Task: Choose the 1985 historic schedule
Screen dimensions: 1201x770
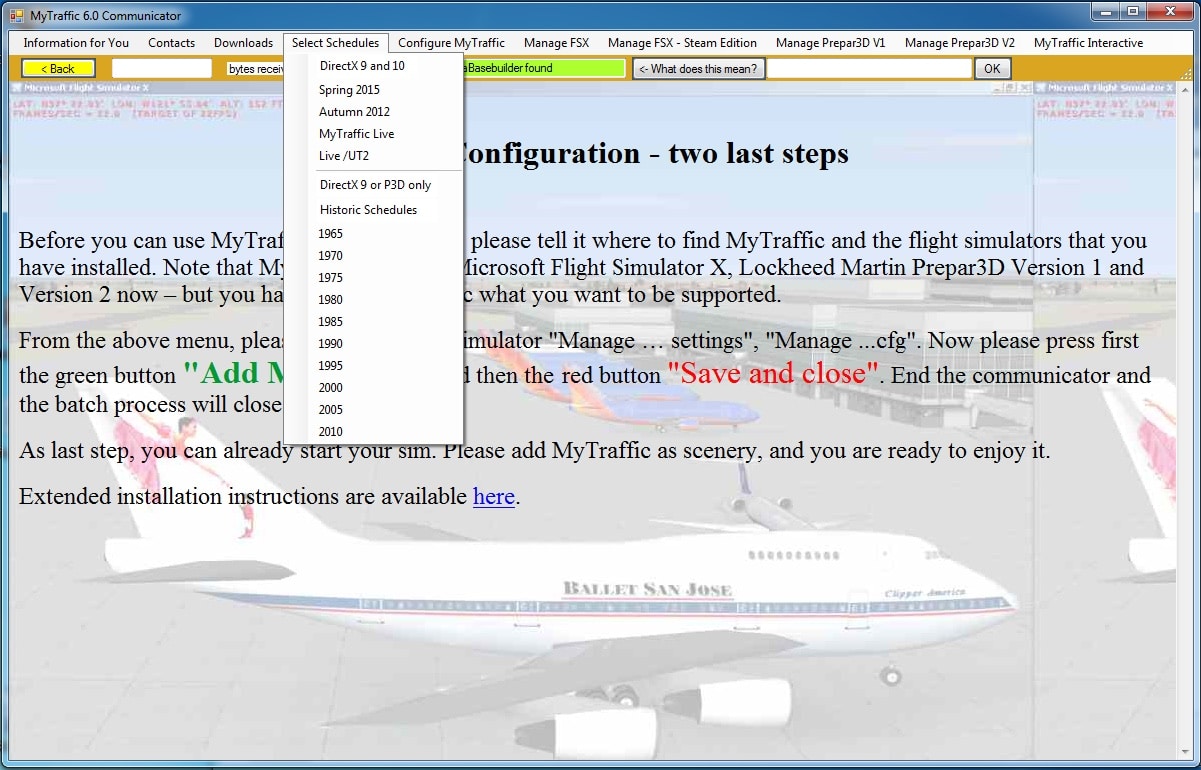Action: [x=331, y=322]
